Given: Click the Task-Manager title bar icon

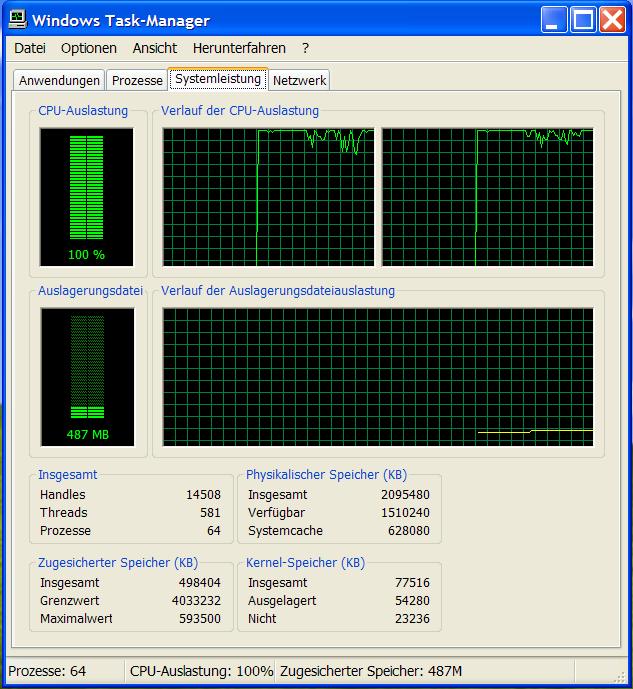Looking at the screenshot, I should pos(18,19).
